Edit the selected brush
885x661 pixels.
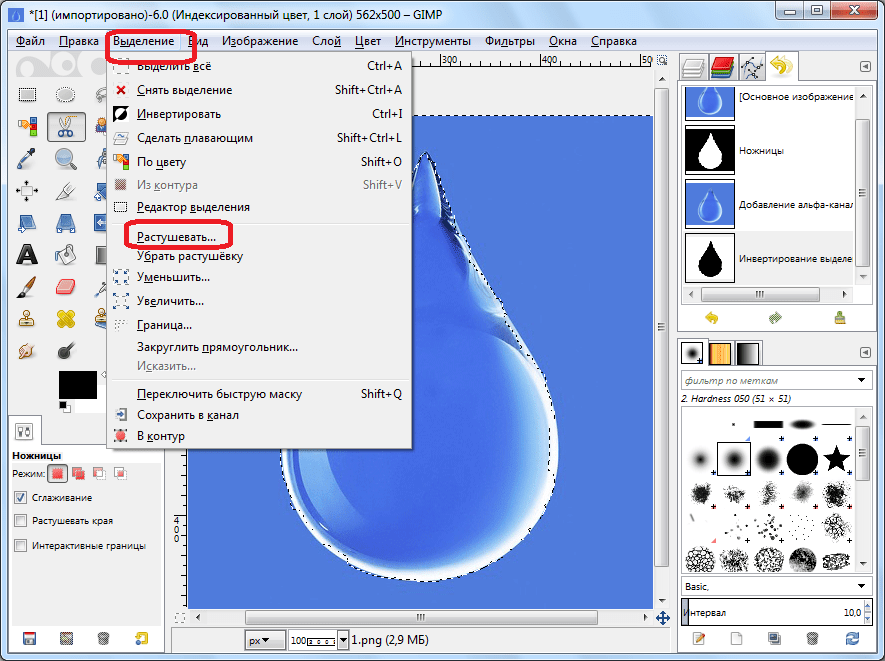699,638
